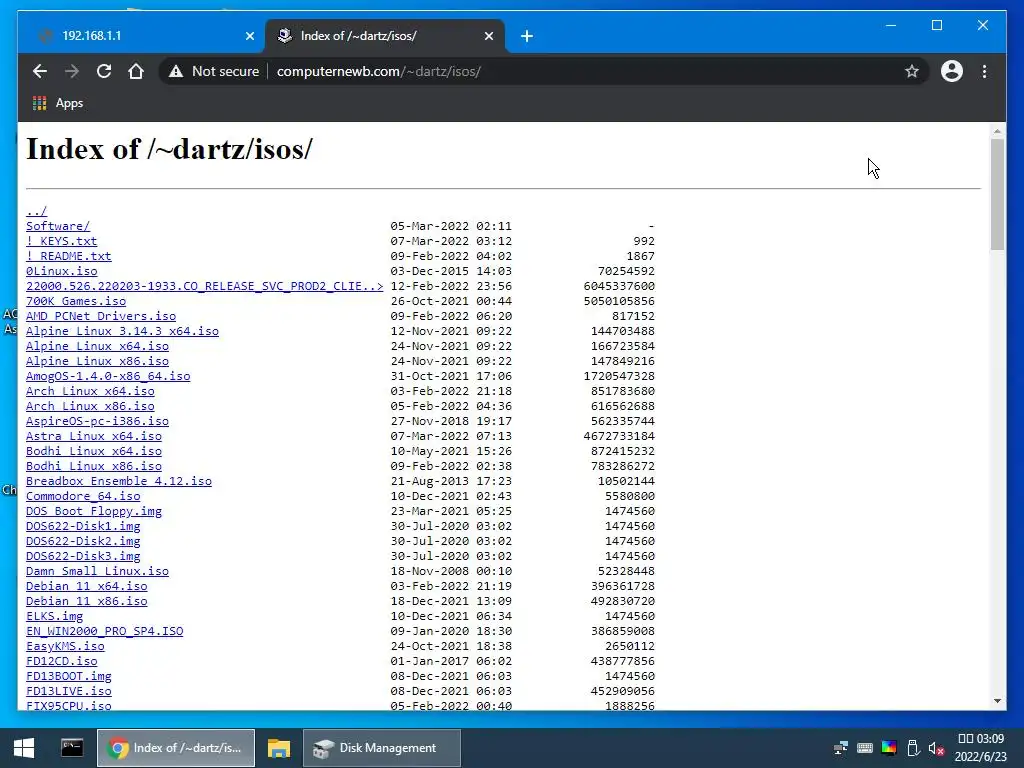The height and width of the screenshot is (768, 1024).
Task: Download Bodhi_Linux_x86.iso
Action: pos(94,466)
